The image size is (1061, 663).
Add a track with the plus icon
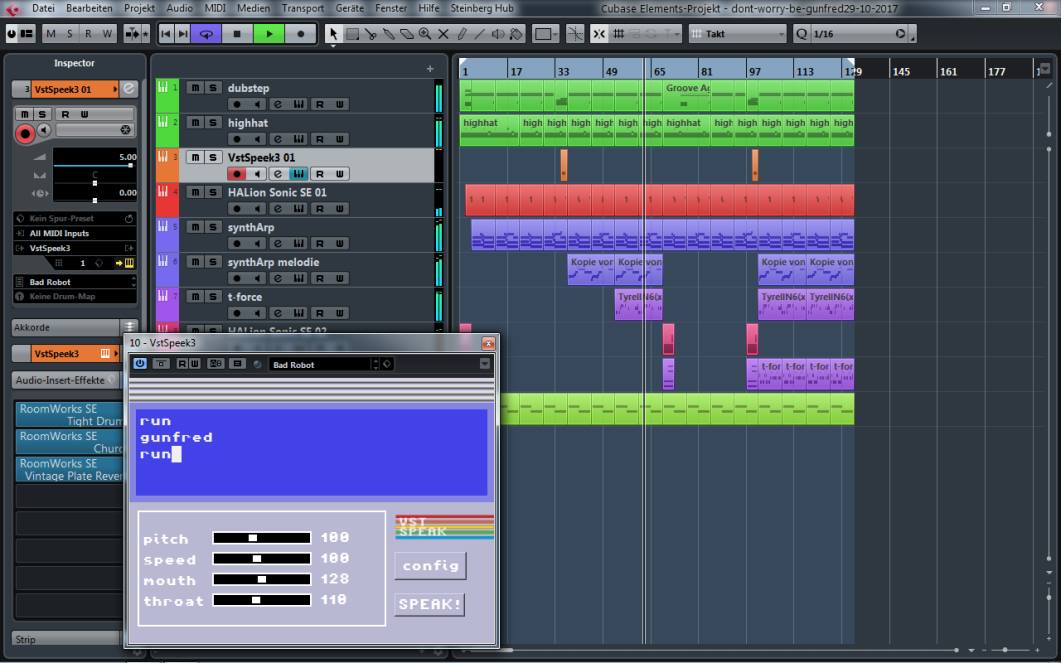pyautogui.click(x=430, y=68)
